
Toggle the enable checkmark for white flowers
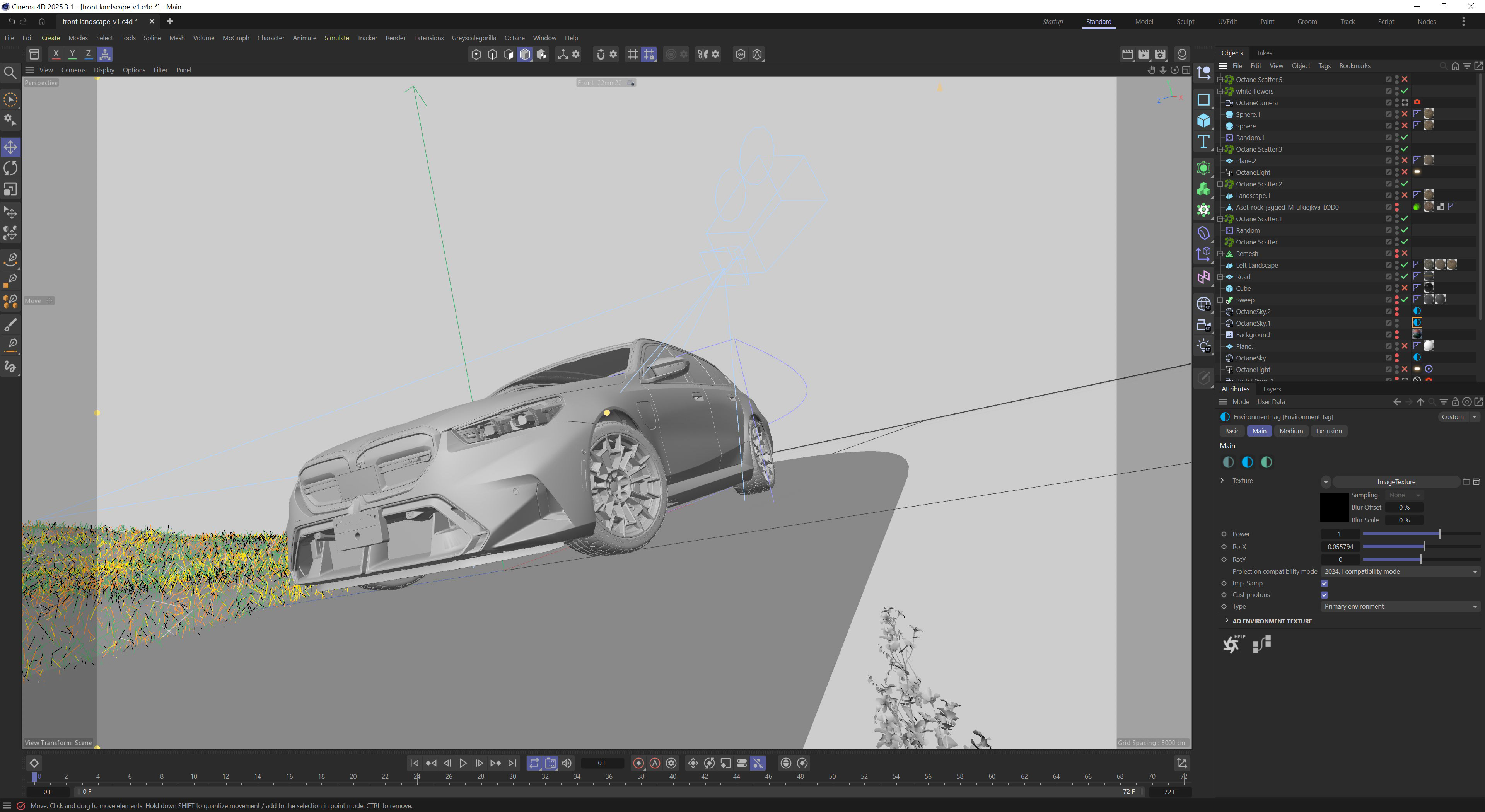pyautogui.click(x=1405, y=91)
